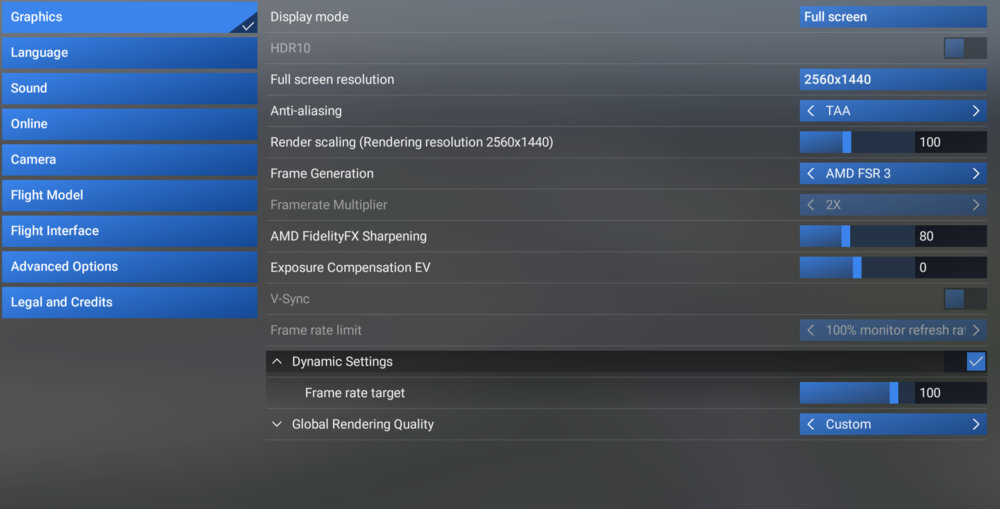The image size is (1000, 509).
Task: Open the Sound settings category
Action: tap(129, 88)
